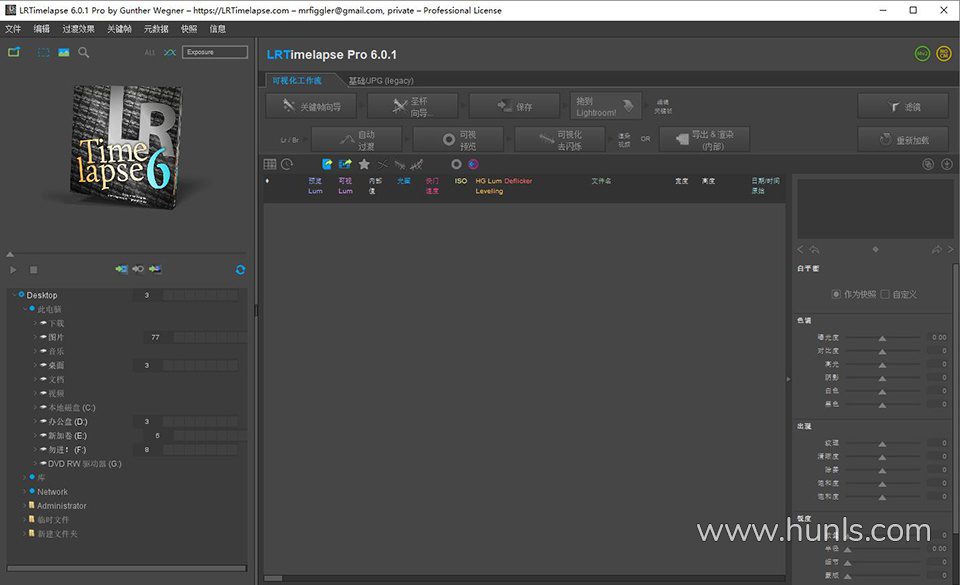The image size is (960, 585).
Task: Click the blue refresh icon above folder tree
Action: pyautogui.click(x=240, y=270)
